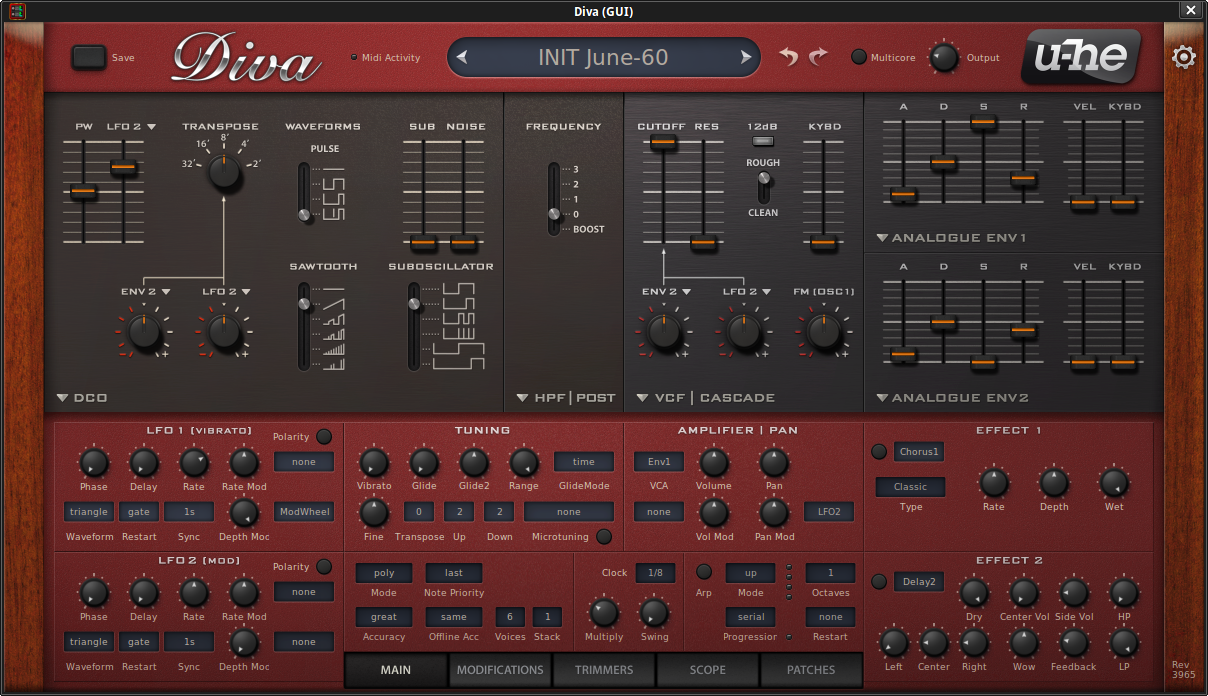This screenshot has height=696, width=1208.
Task: Switch to the MAIN tab
Action: (396, 670)
